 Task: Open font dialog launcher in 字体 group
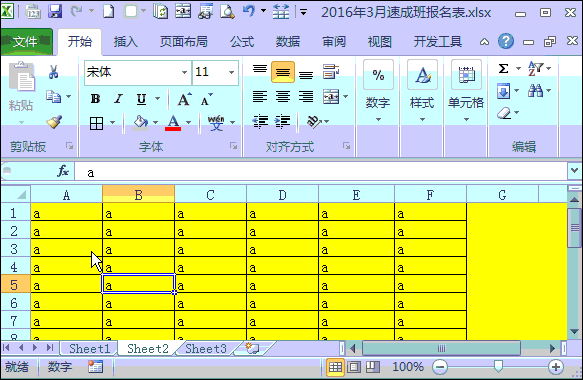(x=233, y=146)
